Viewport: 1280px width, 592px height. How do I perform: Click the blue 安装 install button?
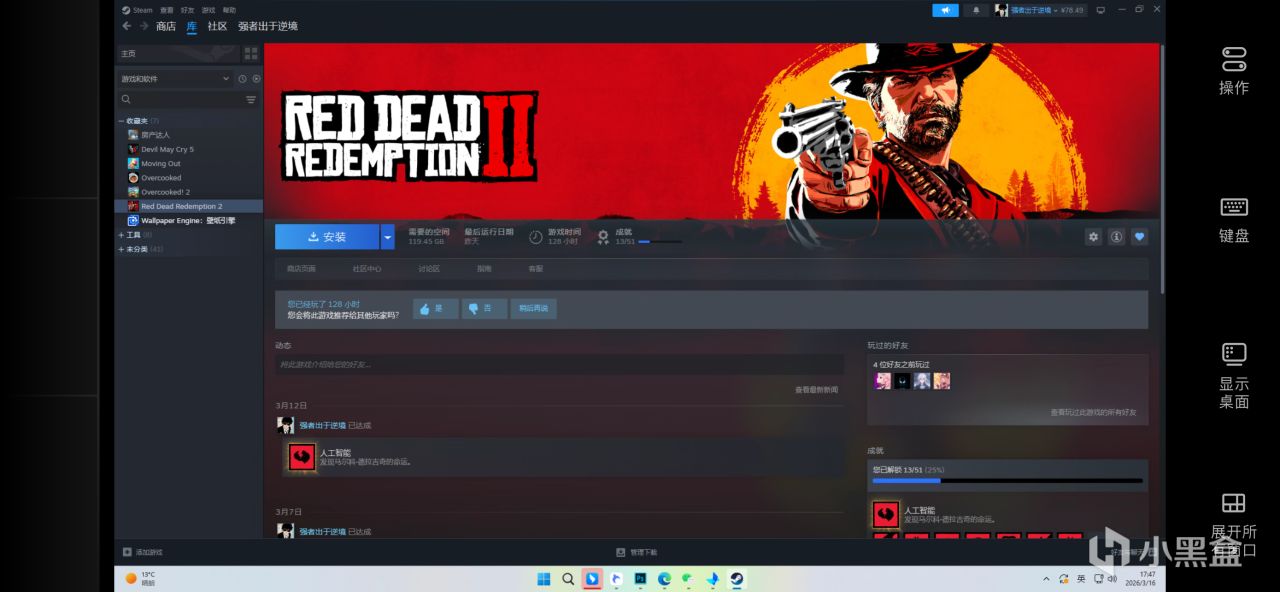click(x=327, y=237)
